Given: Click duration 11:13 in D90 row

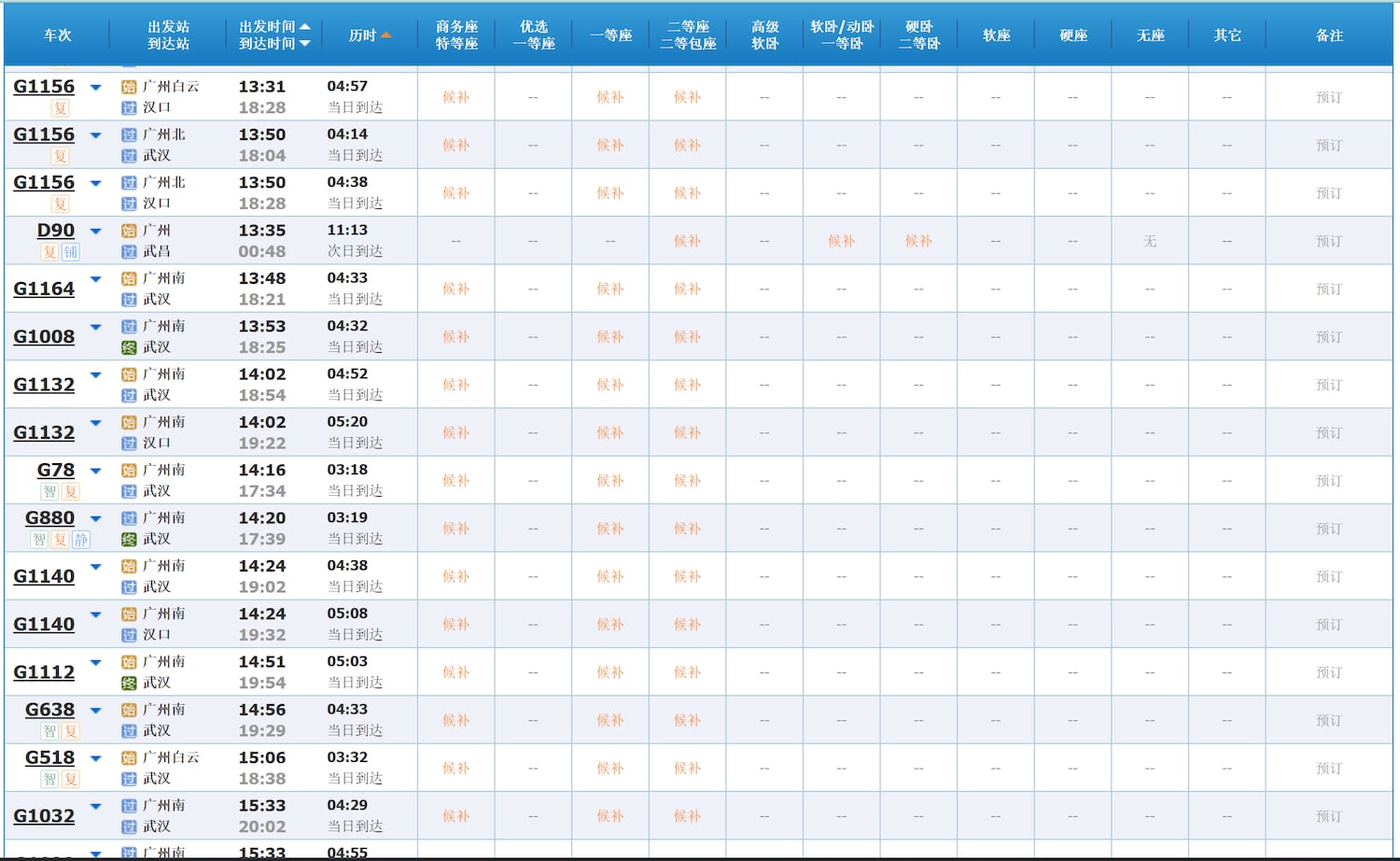Looking at the screenshot, I should (347, 230).
